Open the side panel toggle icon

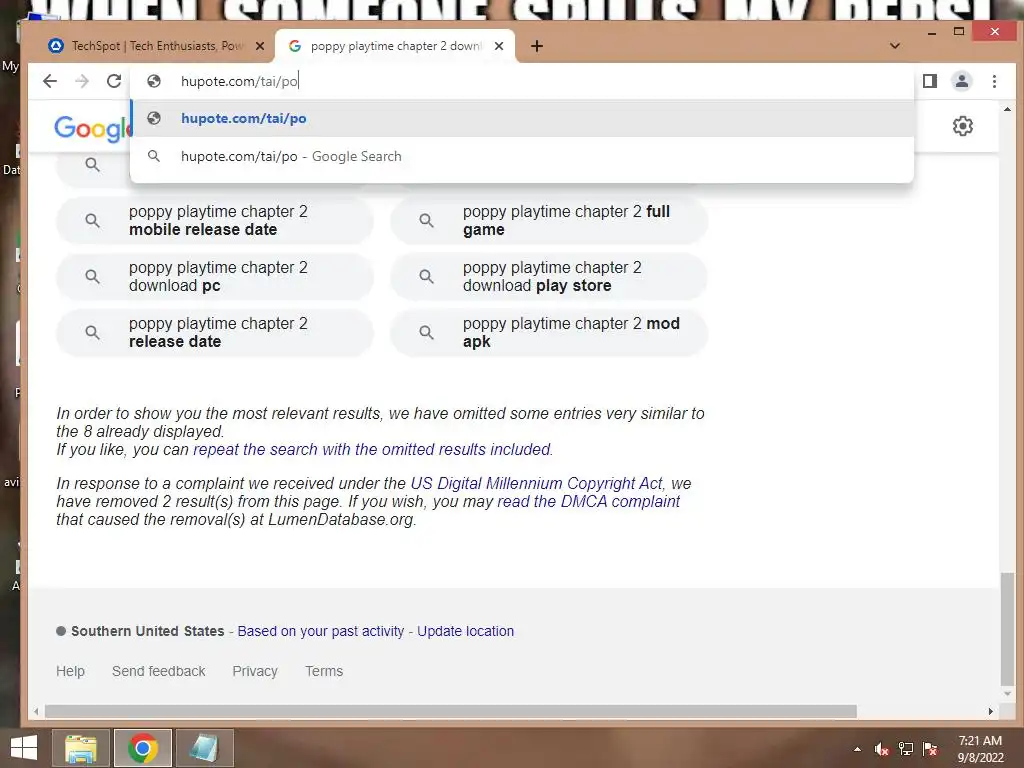(930, 81)
